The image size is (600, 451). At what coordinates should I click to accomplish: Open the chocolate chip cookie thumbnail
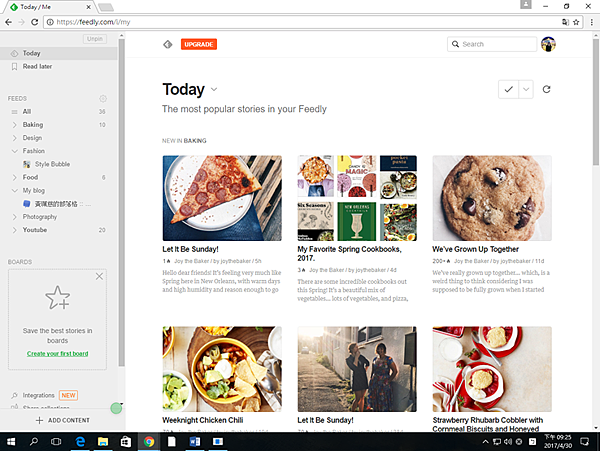point(492,198)
